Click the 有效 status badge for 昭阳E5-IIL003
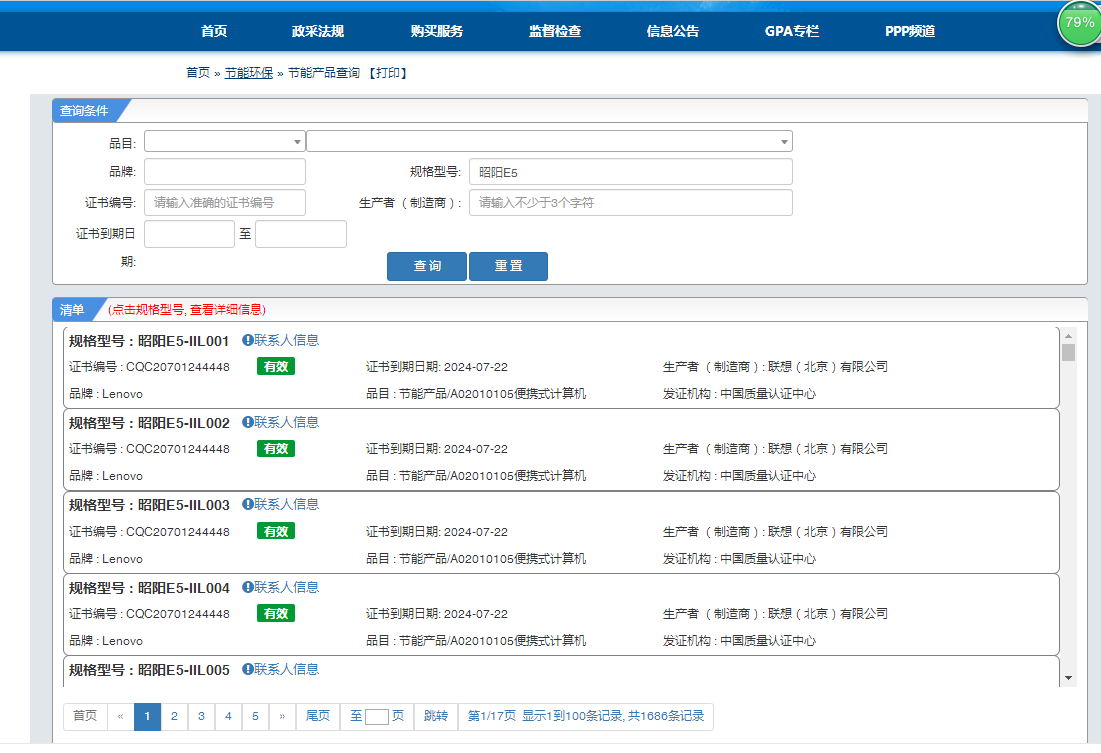 click(x=276, y=531)
